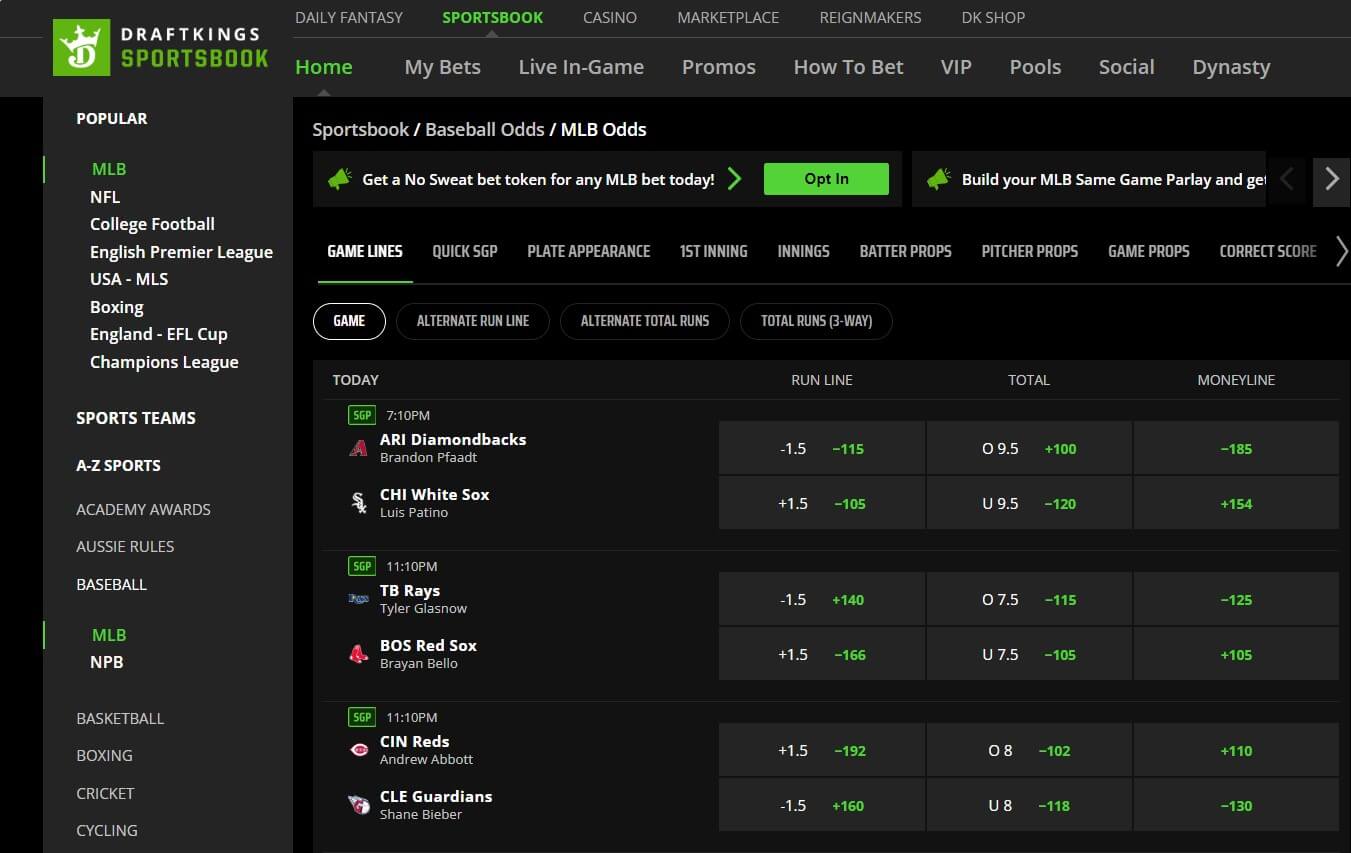Click CHI White Sox team logo
The image size is (1351, 853).
pos(359,503)
